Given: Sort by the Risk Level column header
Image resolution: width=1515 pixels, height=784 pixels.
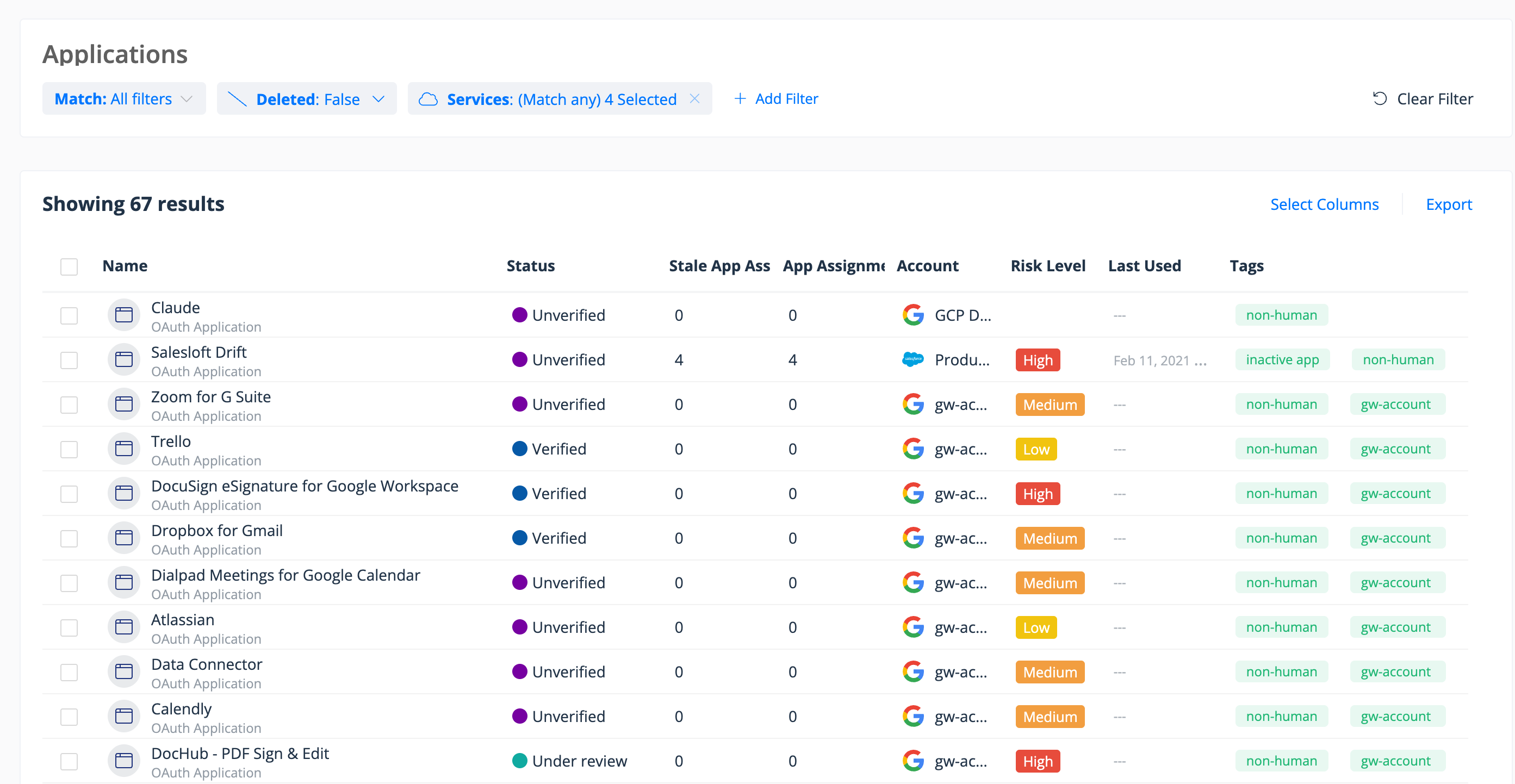Looking at the screenshot, I should pos(1047,265).
